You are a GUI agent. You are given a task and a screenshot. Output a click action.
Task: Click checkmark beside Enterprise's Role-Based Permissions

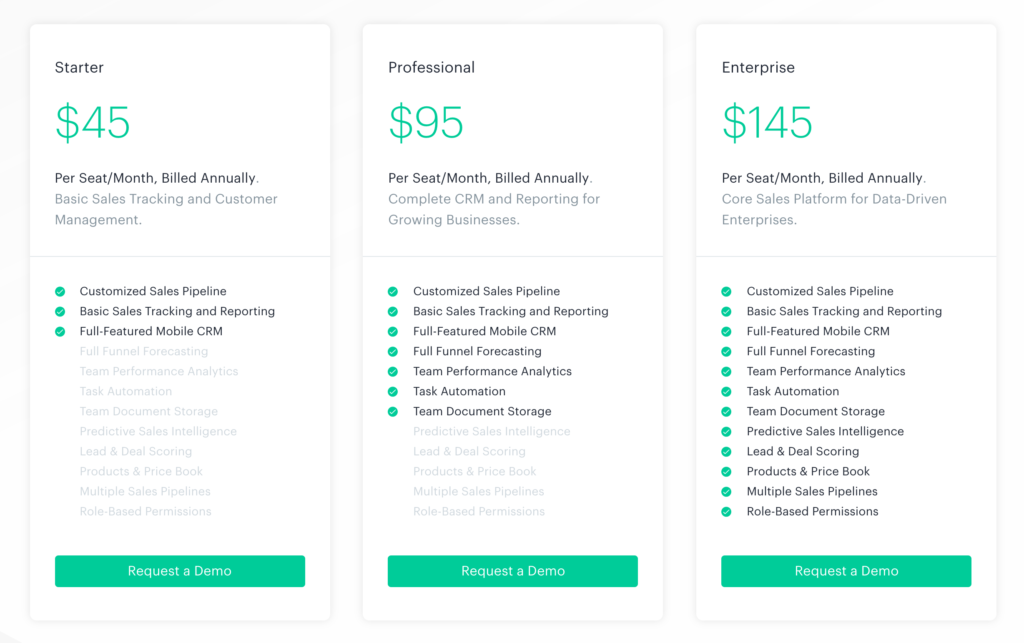(726, 512)
